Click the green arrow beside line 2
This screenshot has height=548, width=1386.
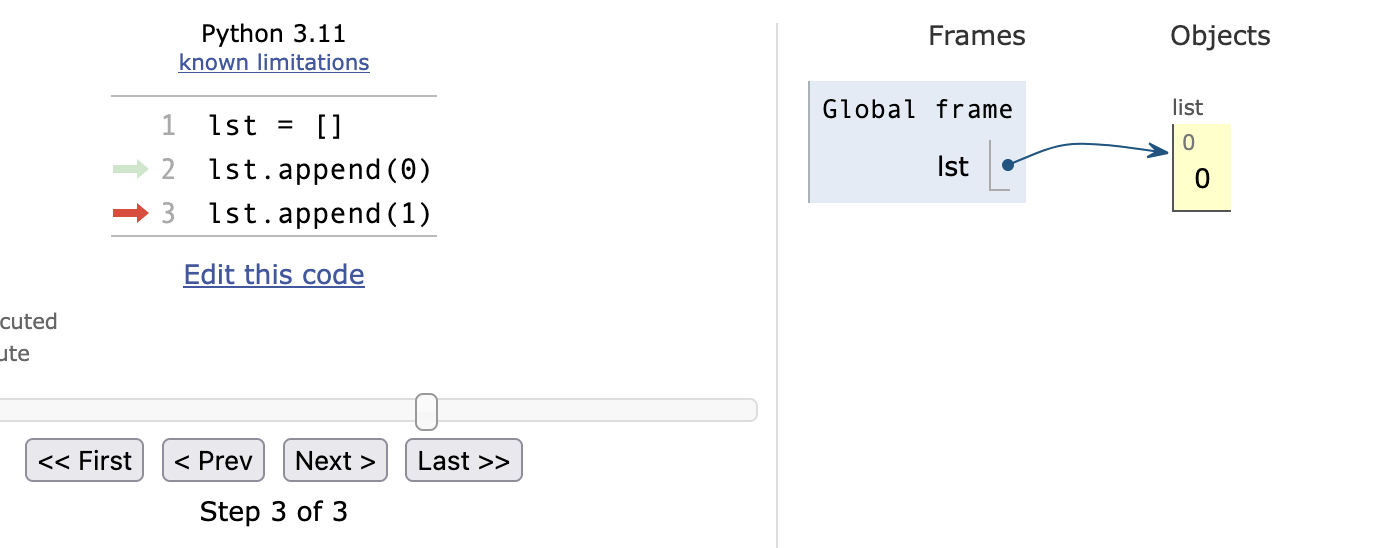point(130,170)
